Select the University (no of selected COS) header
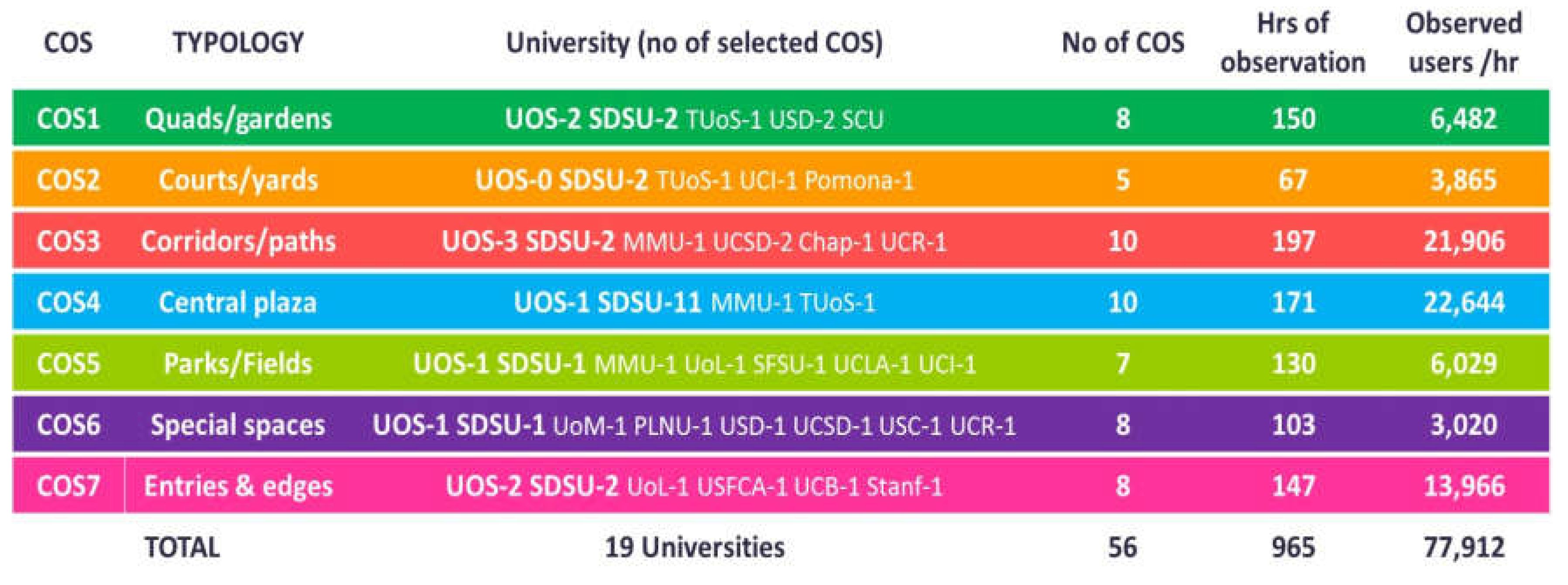This screenshot has width=1568, height=585. tap(694, 43)
